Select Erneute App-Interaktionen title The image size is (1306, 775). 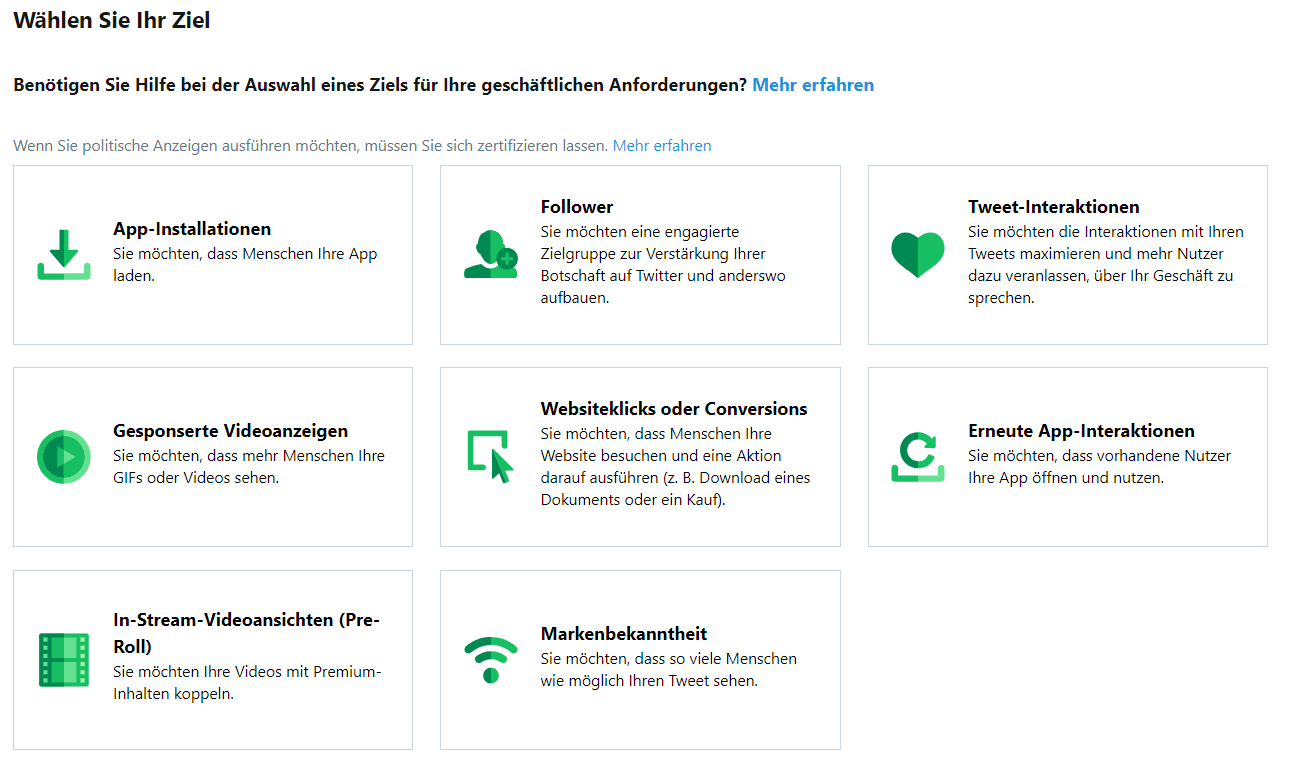(x=1081, y=431)
